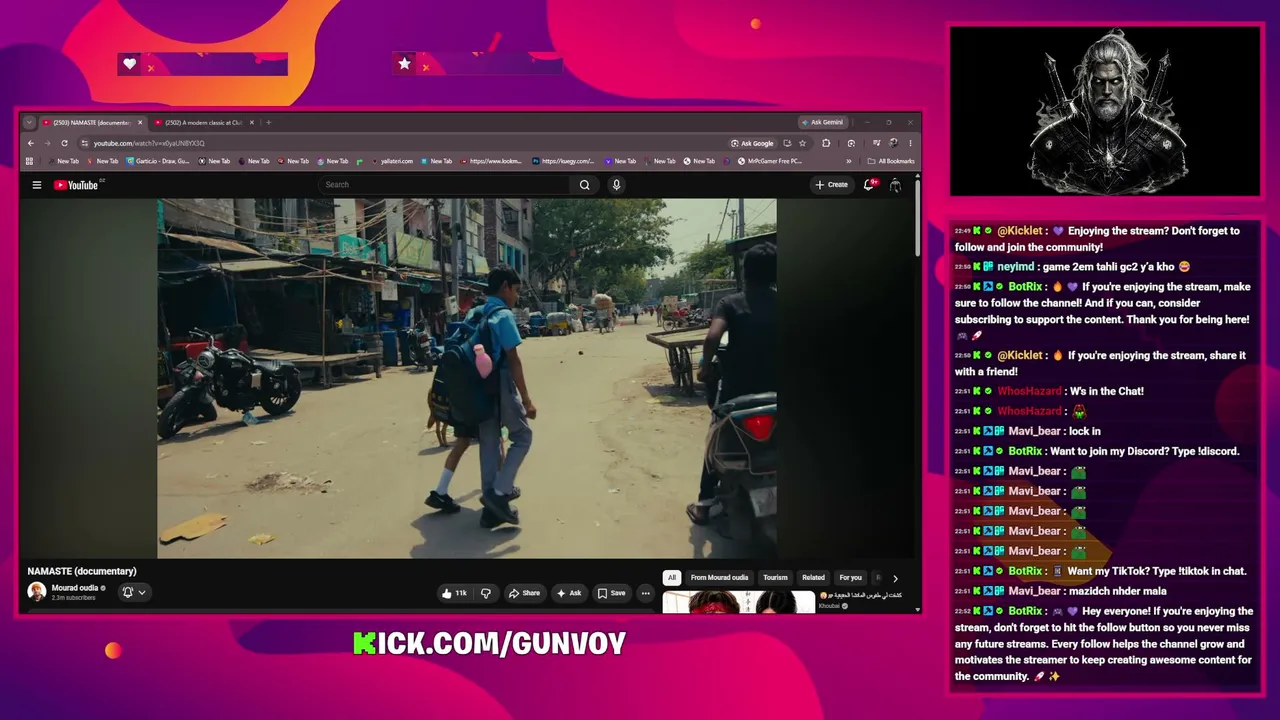Image resolution: width=1280 pixels, height=720 pixels.
Task: Select the All chip filter
Action: [672, 578]
